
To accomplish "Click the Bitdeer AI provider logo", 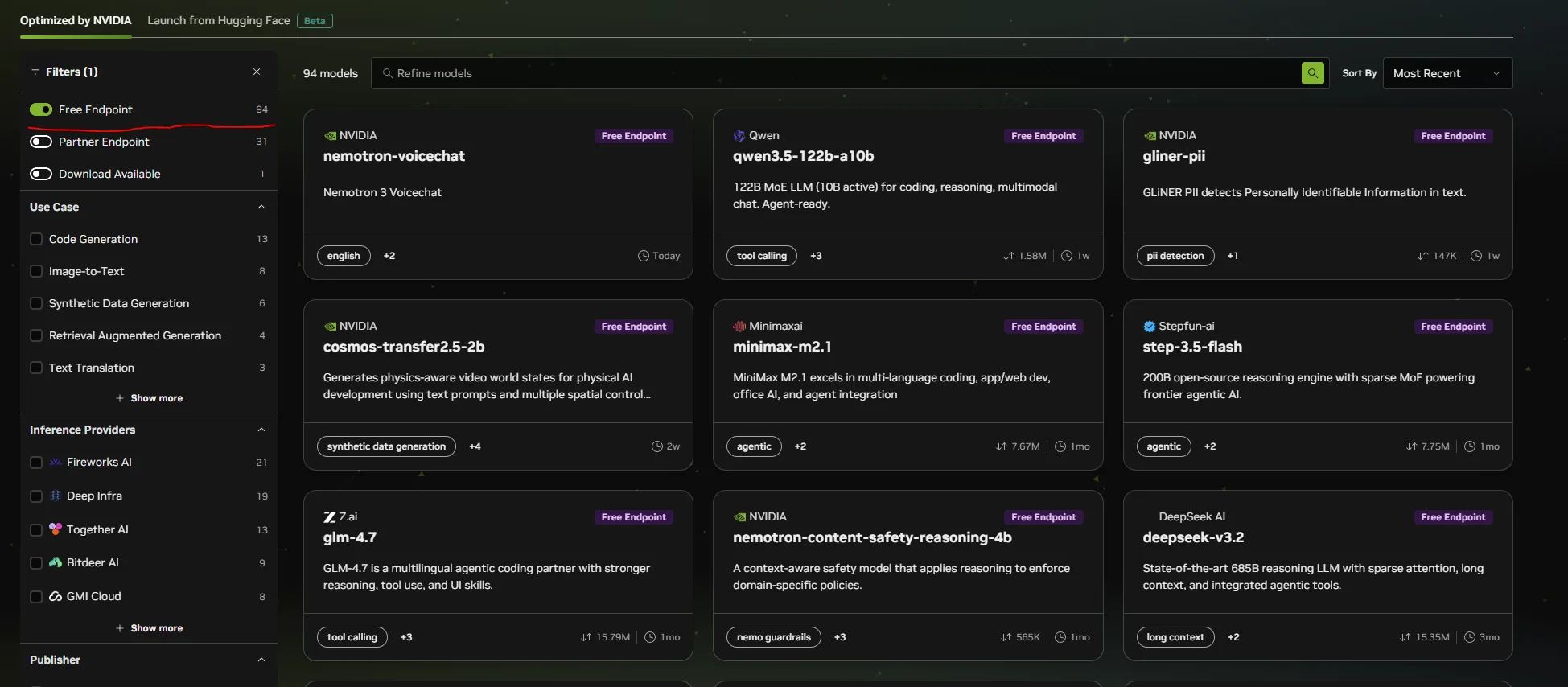I will (x=56, y=563).
